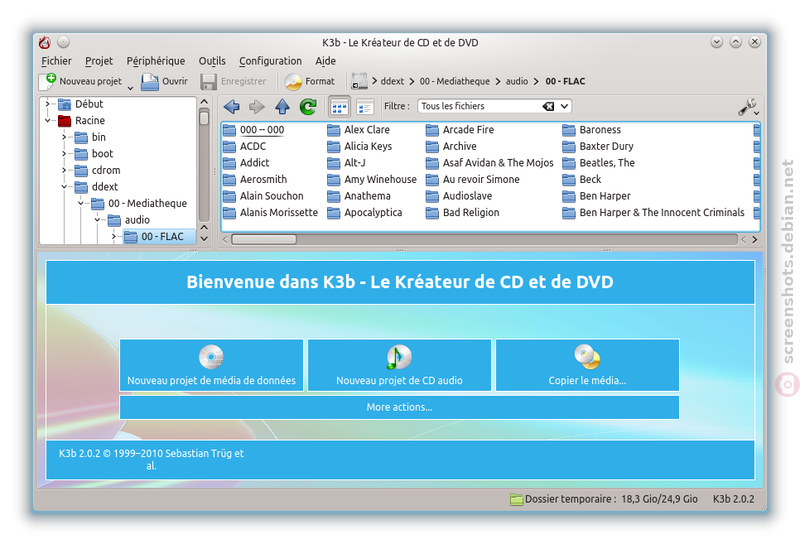The width and height of the screenshot is (800, 544).
Task: Open the Fichier menu
Action: click(56, 61)
